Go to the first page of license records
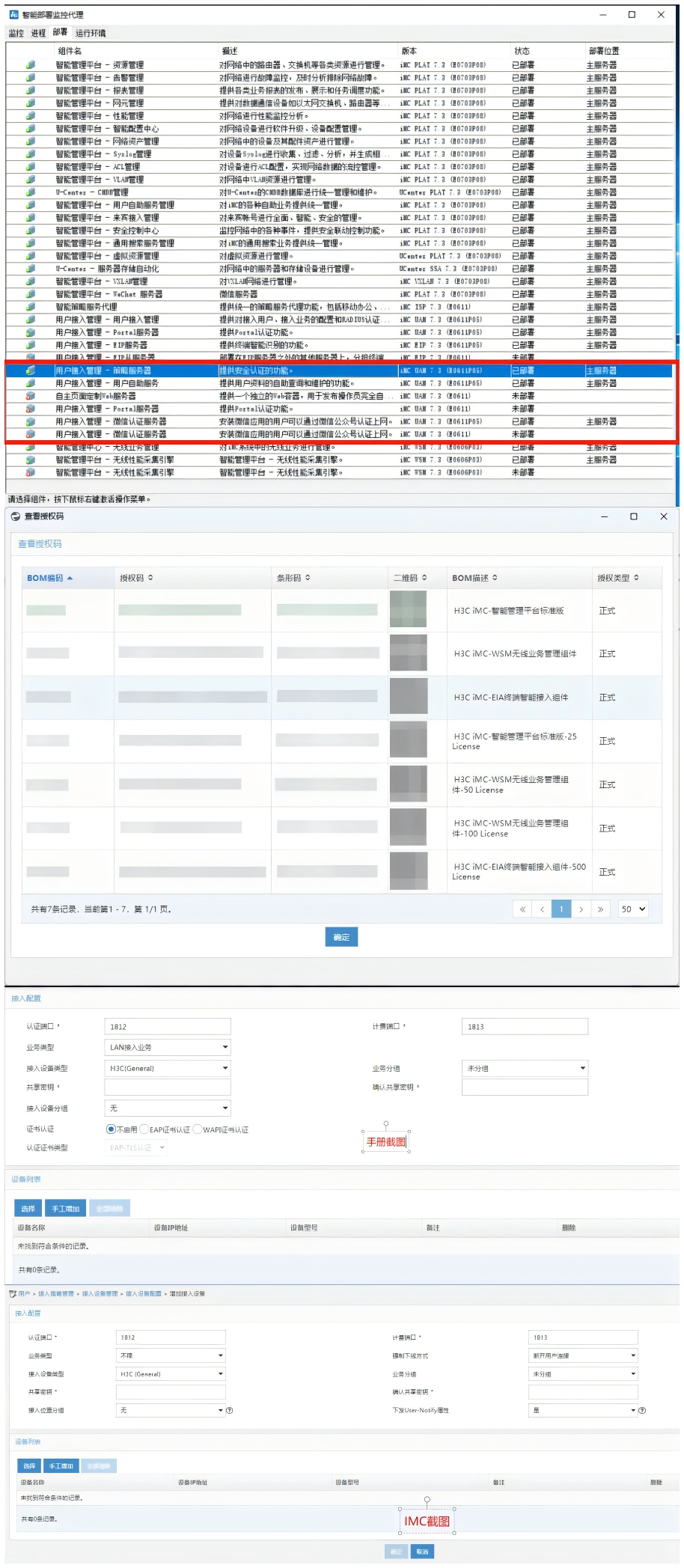This screenshot has height=1568, width=684. click(x=522, y=909)
